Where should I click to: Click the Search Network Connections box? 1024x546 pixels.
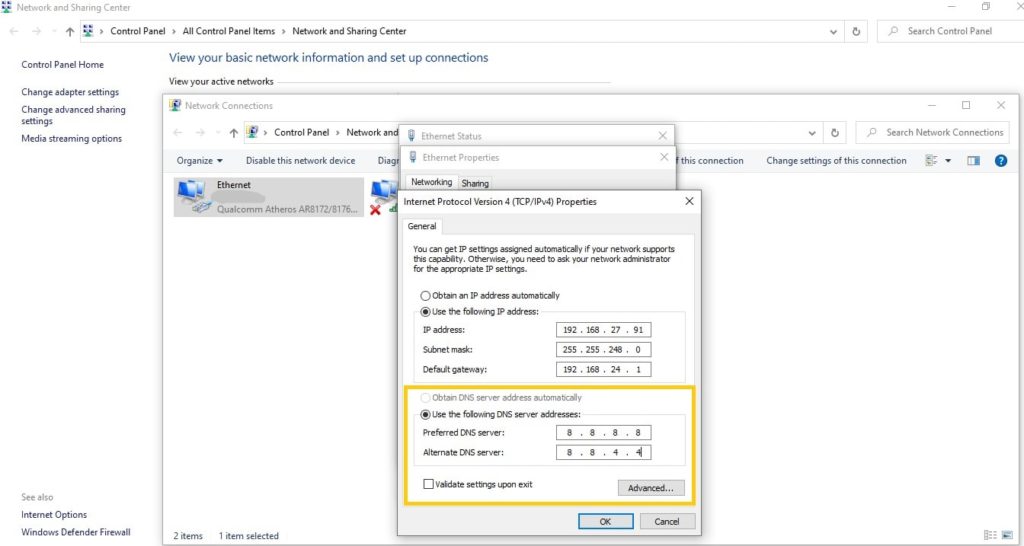(x=933, y=133)
